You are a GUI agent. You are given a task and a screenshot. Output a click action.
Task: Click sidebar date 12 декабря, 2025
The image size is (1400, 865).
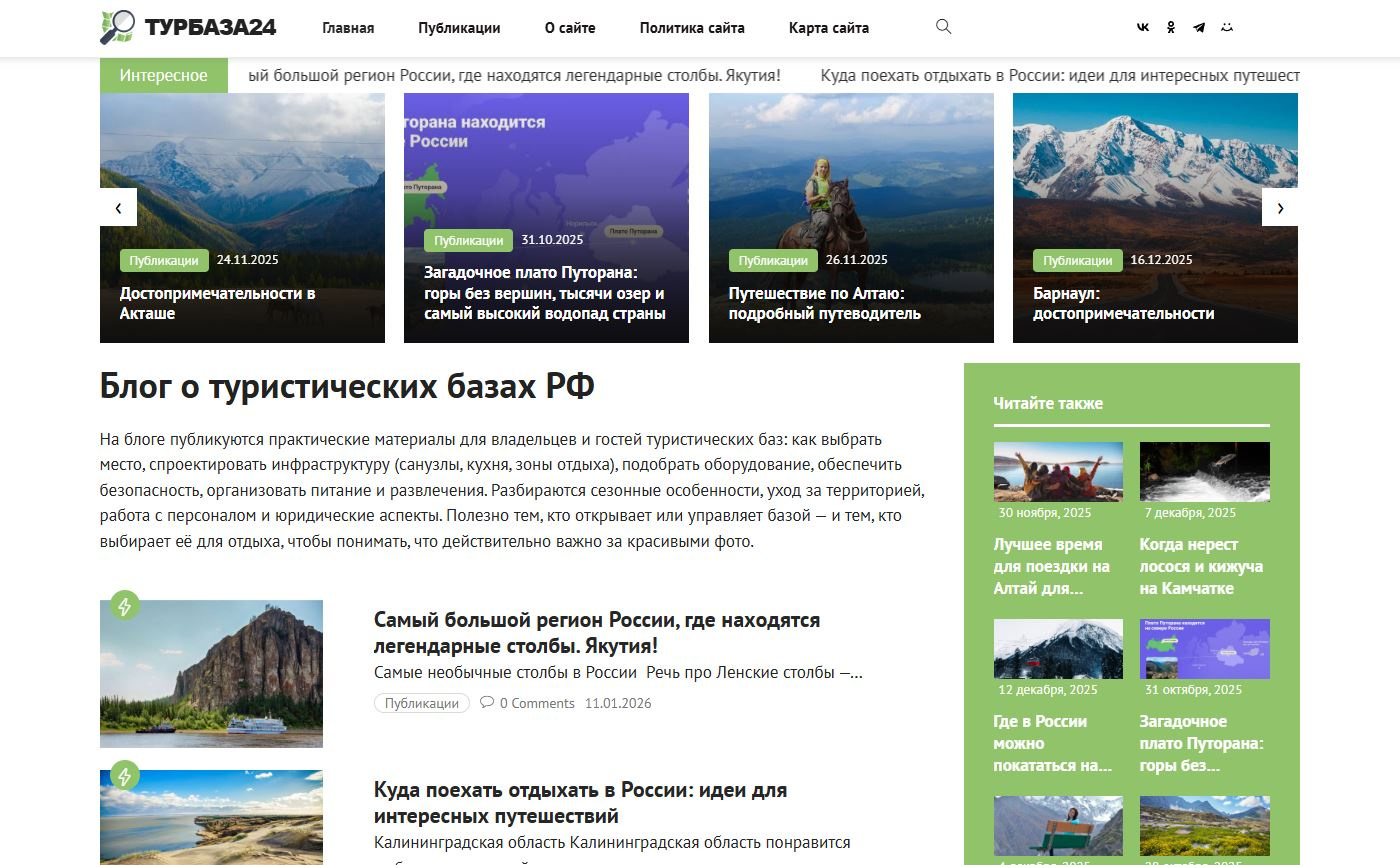pyautogui.click(x=1048, y=690)
